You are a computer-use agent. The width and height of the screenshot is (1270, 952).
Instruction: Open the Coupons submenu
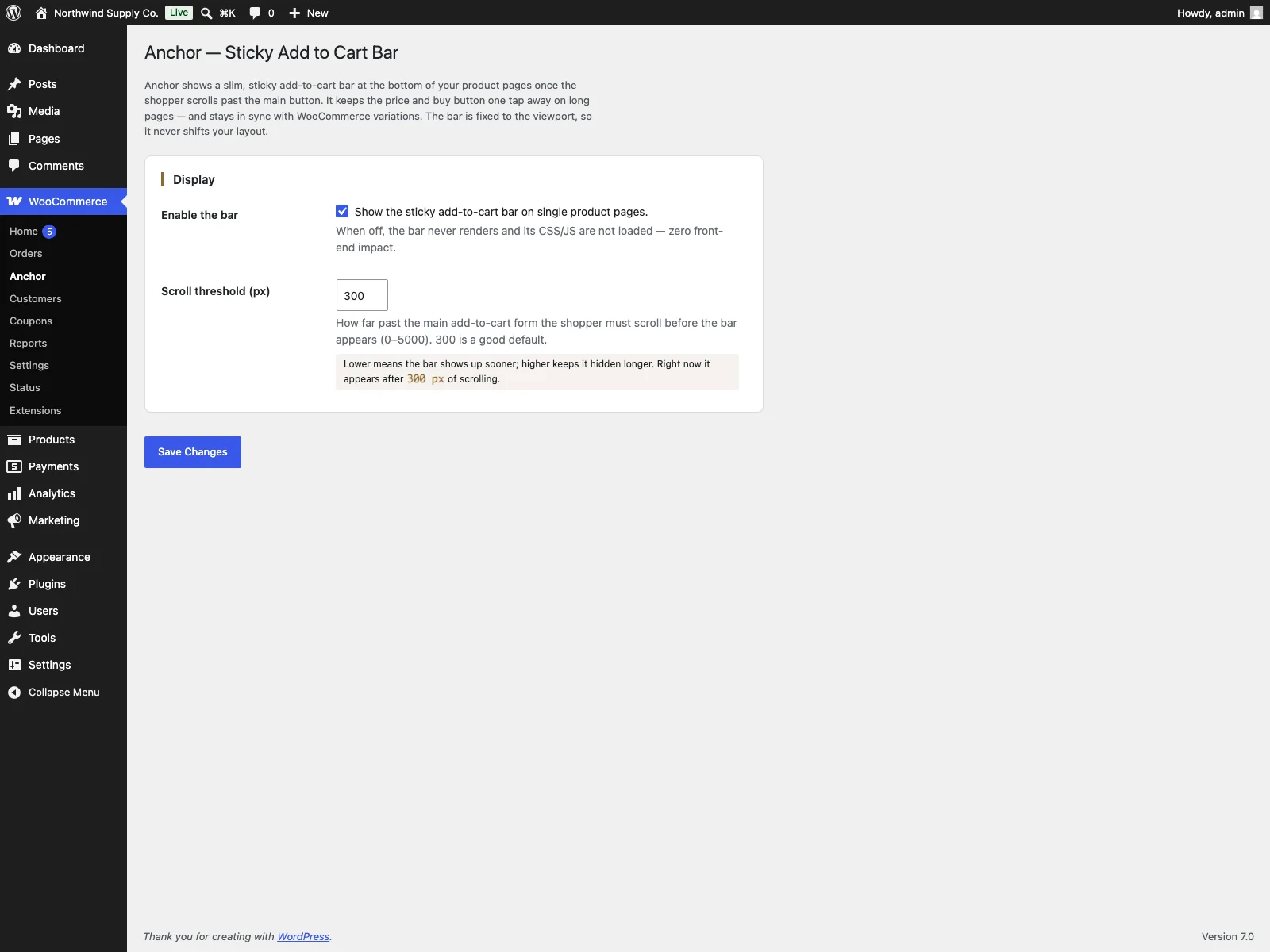click(31, 321)
